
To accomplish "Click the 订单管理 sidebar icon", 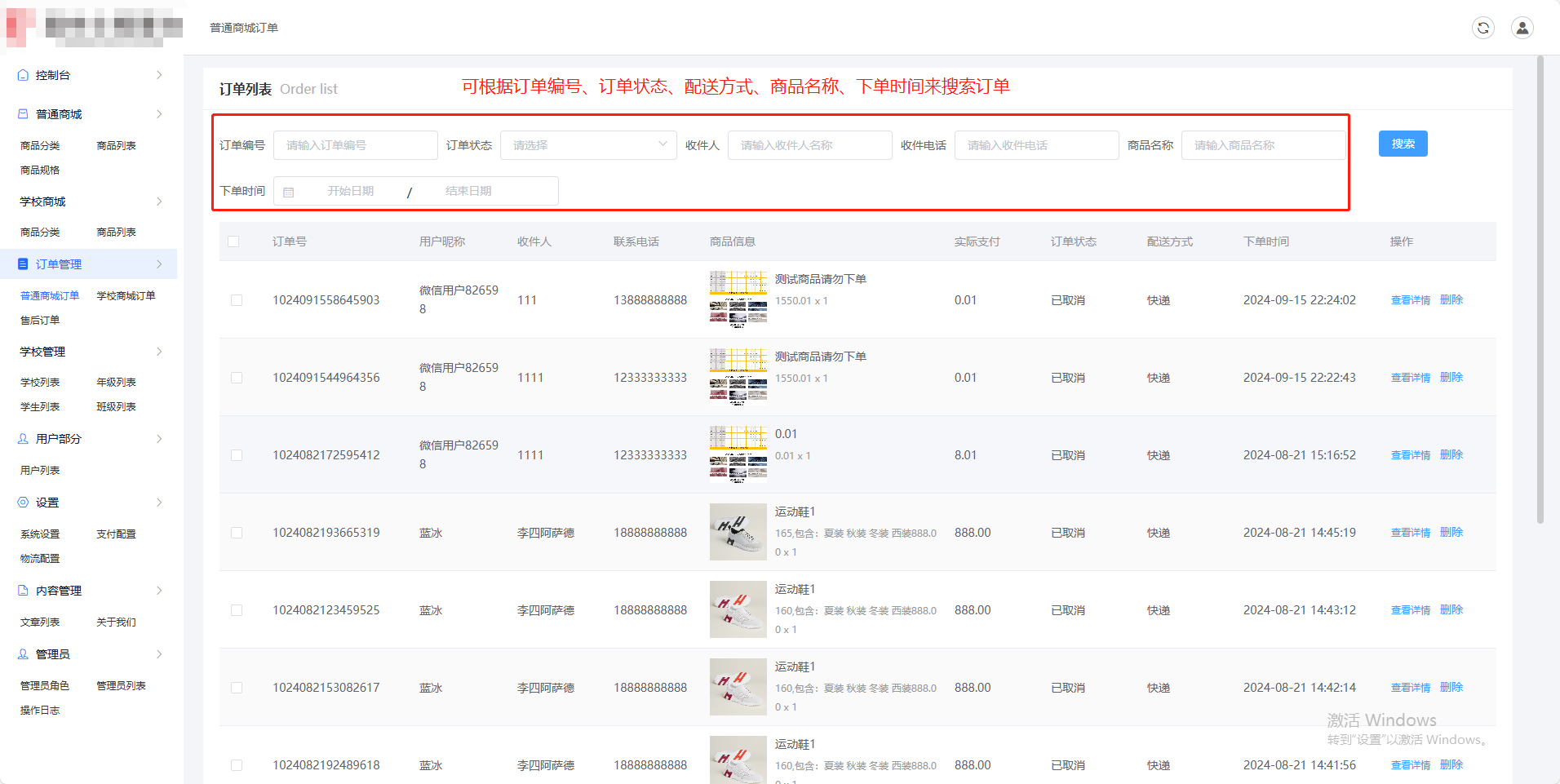I will pyautogui.click(x=23, y=264).
